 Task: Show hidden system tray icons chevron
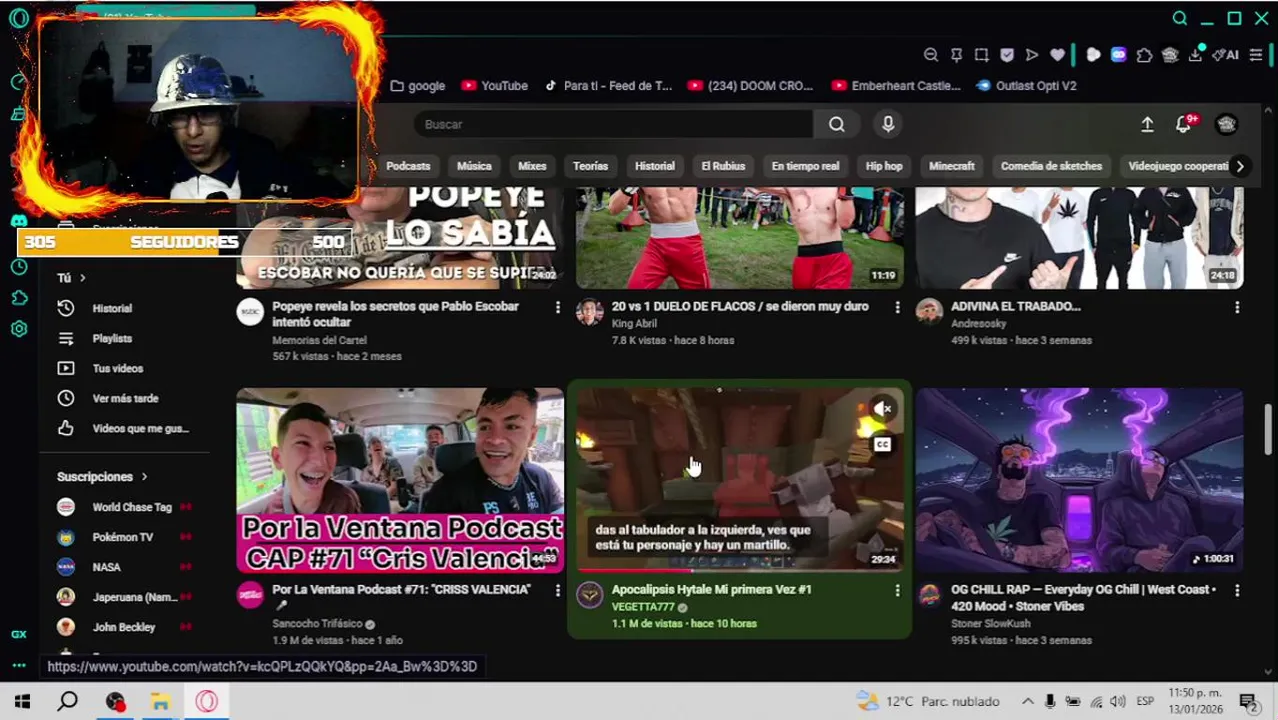pyautogui.click(x=1027, y=701)
